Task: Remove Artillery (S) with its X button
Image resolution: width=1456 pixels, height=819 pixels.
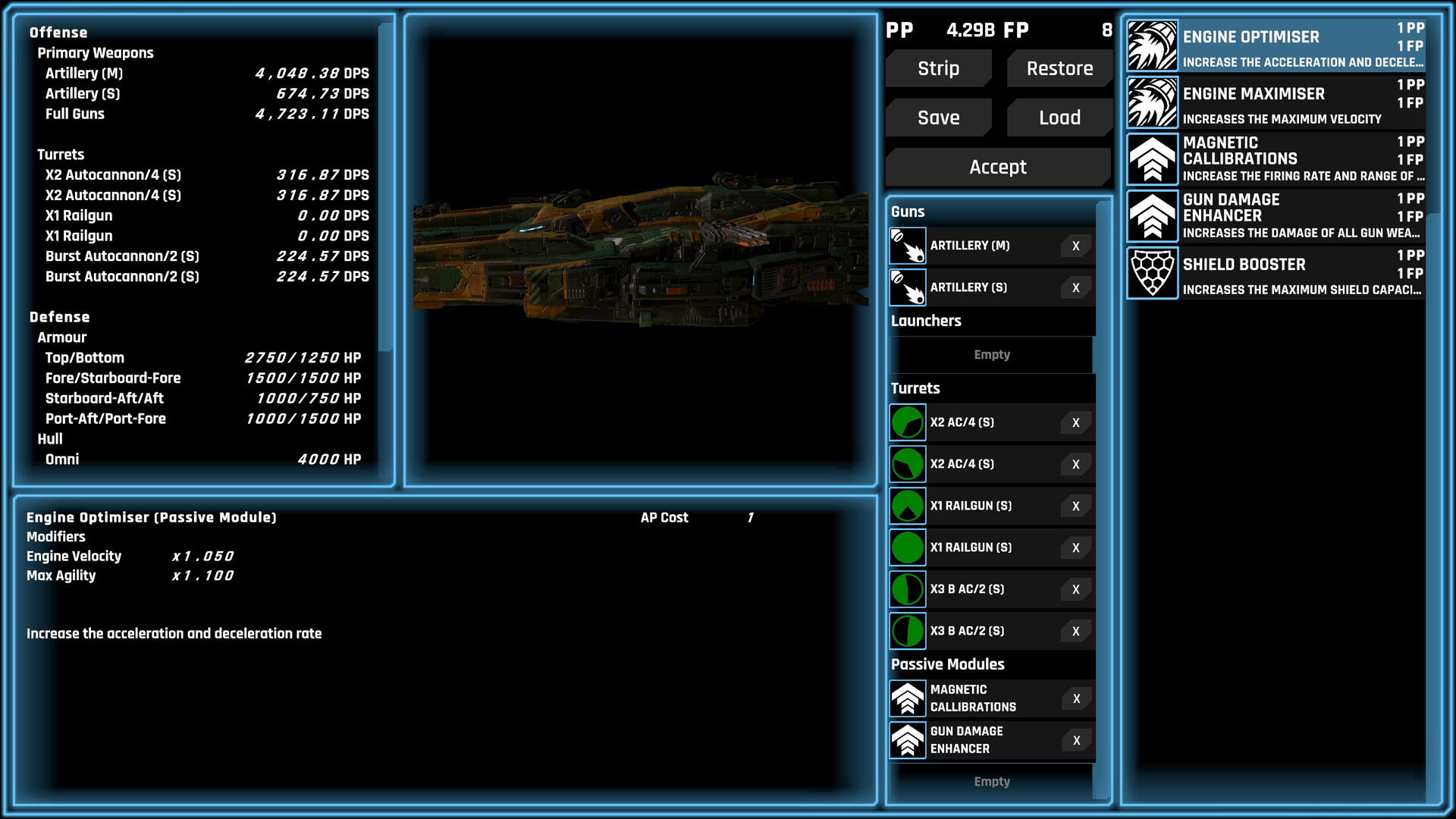Action: 1075,287
